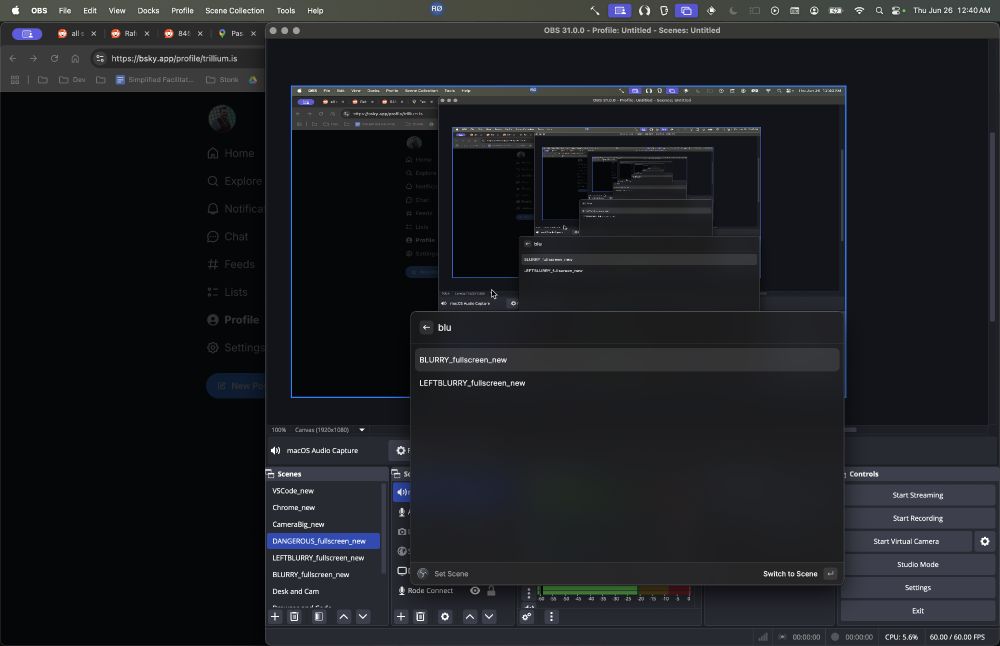
Task: Click Switch to Scene in search popup
Action: pos(790,574)
